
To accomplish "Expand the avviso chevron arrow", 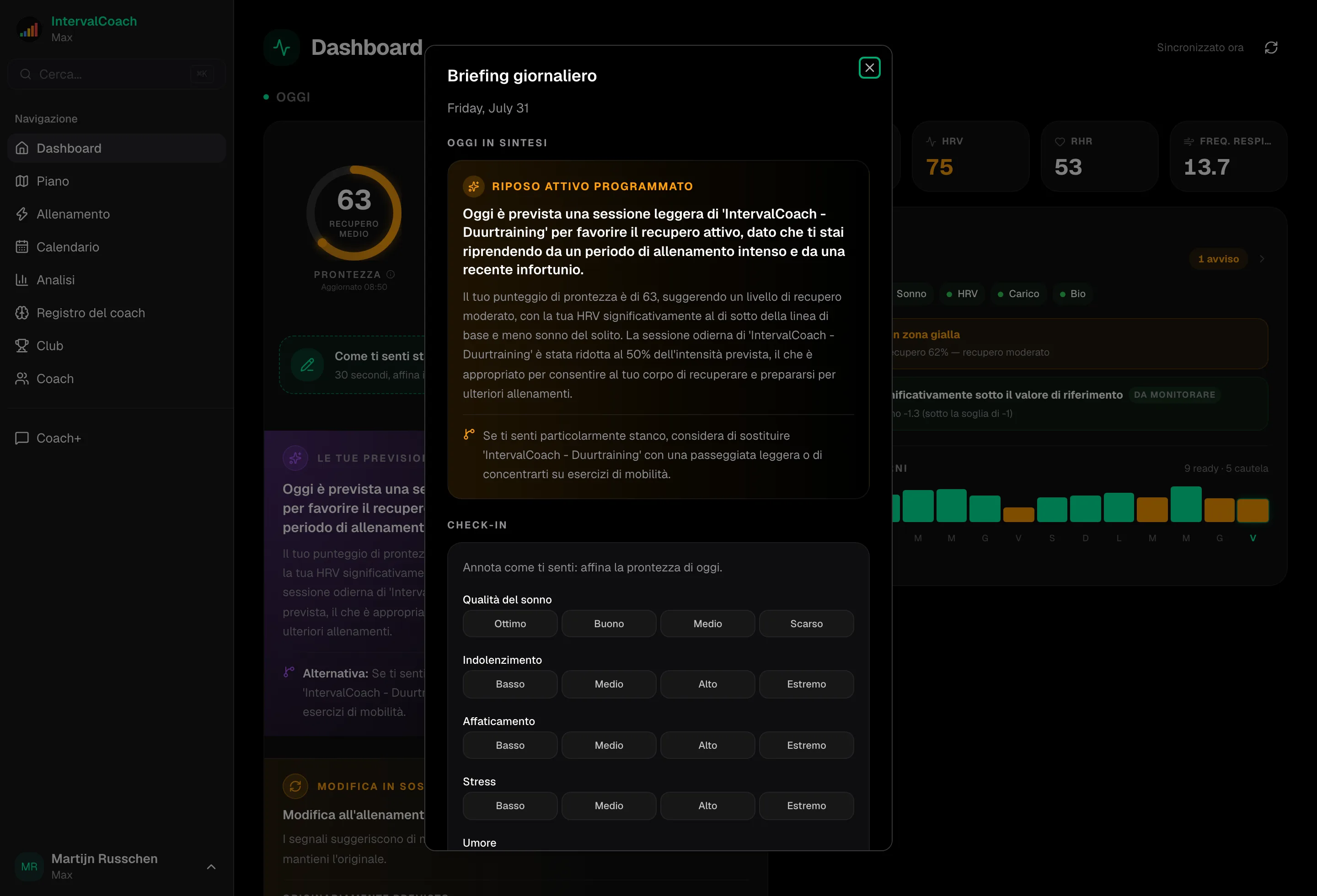I will [x=1262, y=259].
